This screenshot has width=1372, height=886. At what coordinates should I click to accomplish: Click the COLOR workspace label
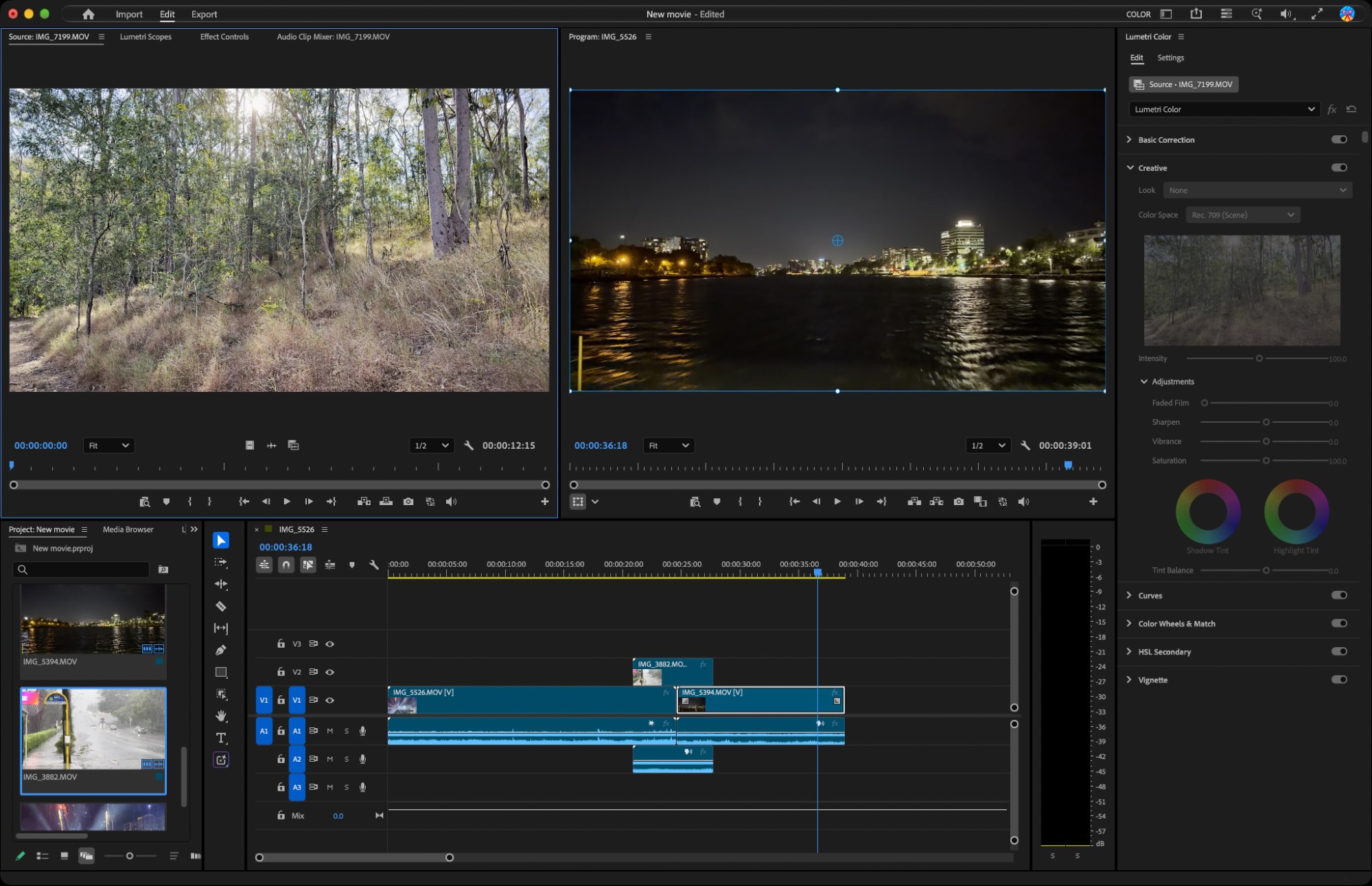click(x=1138, y=14)
